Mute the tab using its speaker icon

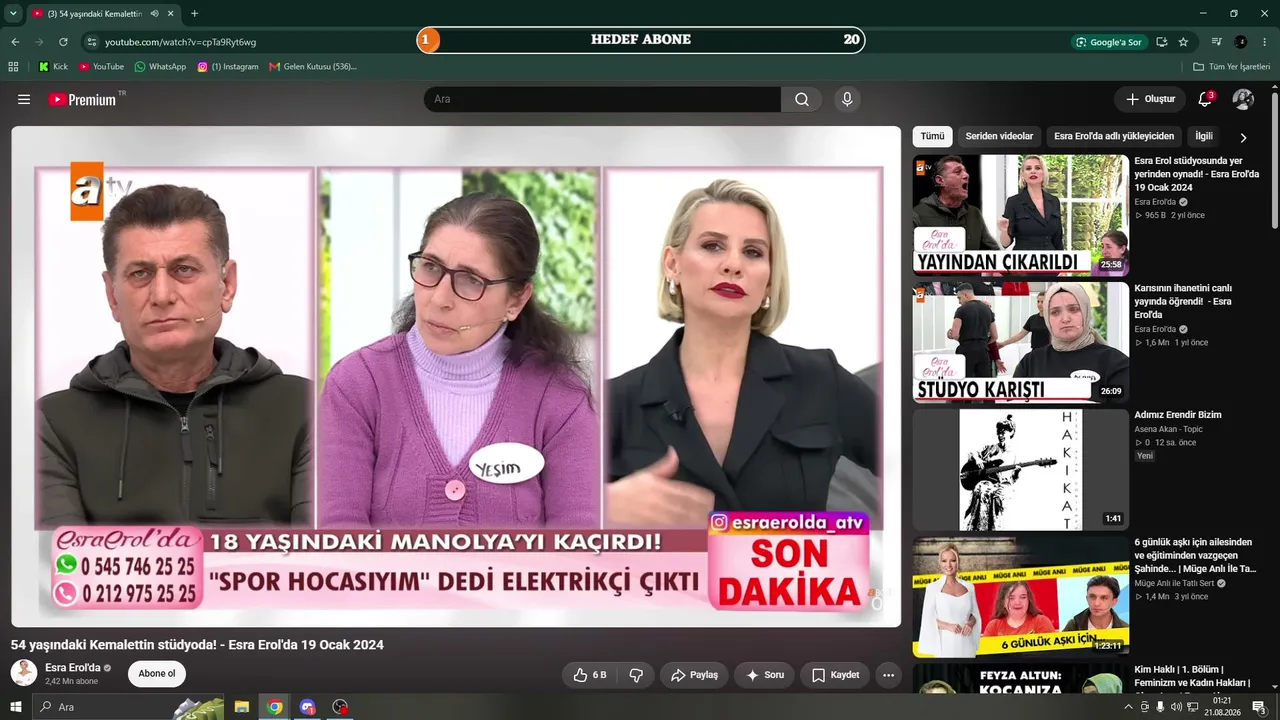154,13
